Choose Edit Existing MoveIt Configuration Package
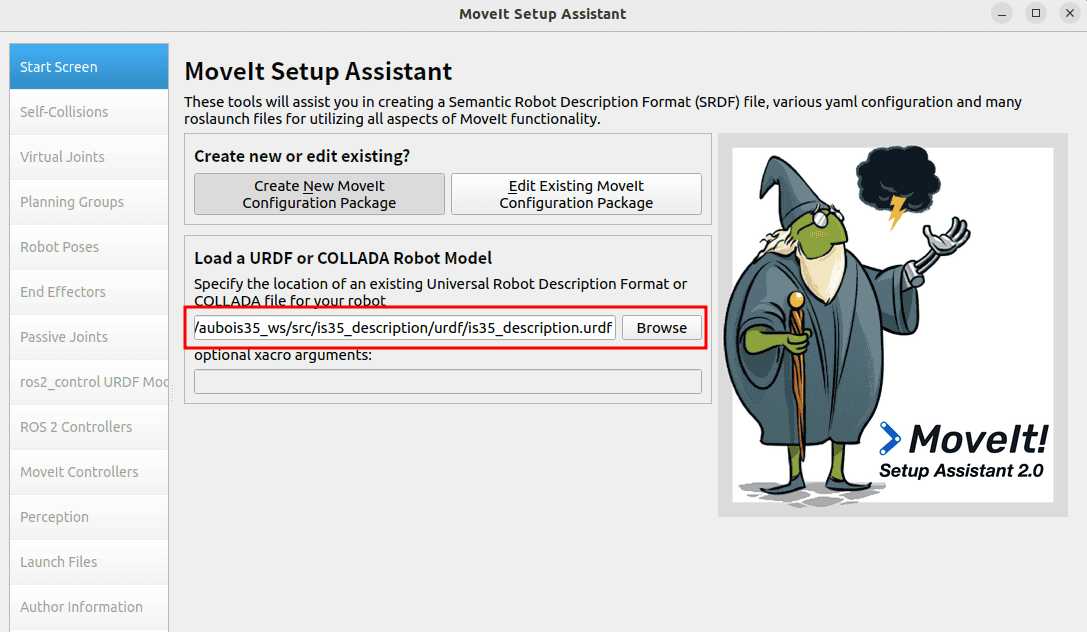Screen dimensions: 1087x632 pos(576,194)
